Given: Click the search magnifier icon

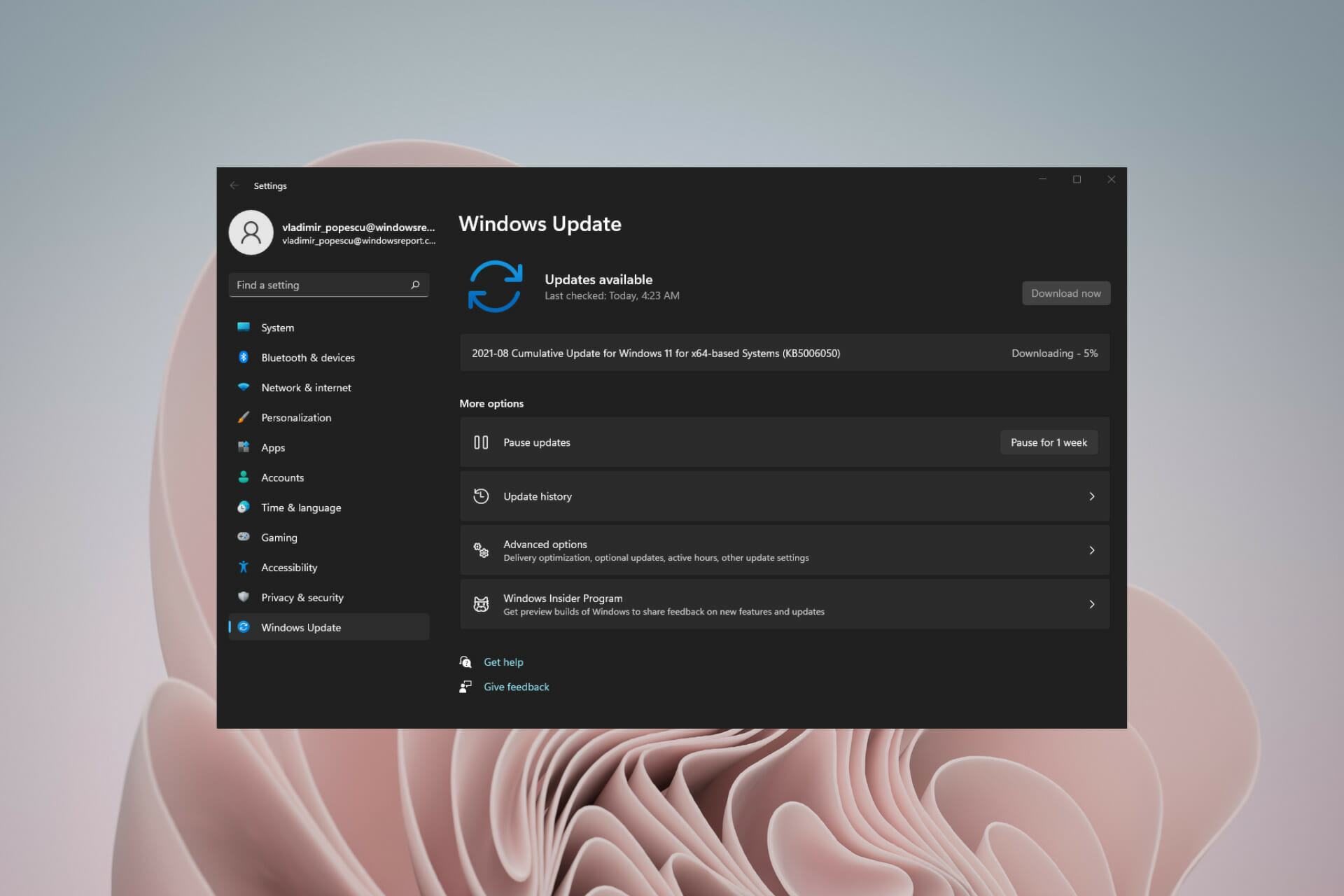Looking at the screenshot, I should [415, 285].
